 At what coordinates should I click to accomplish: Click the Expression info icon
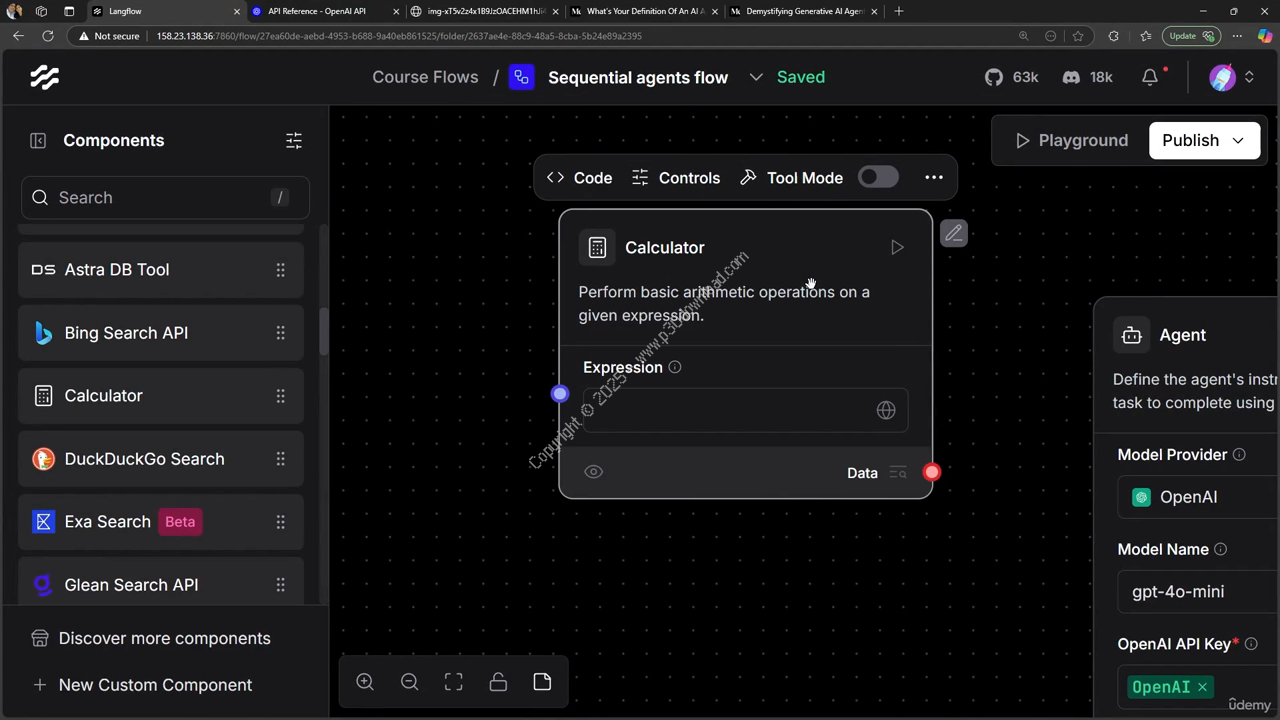click(675, 367)
